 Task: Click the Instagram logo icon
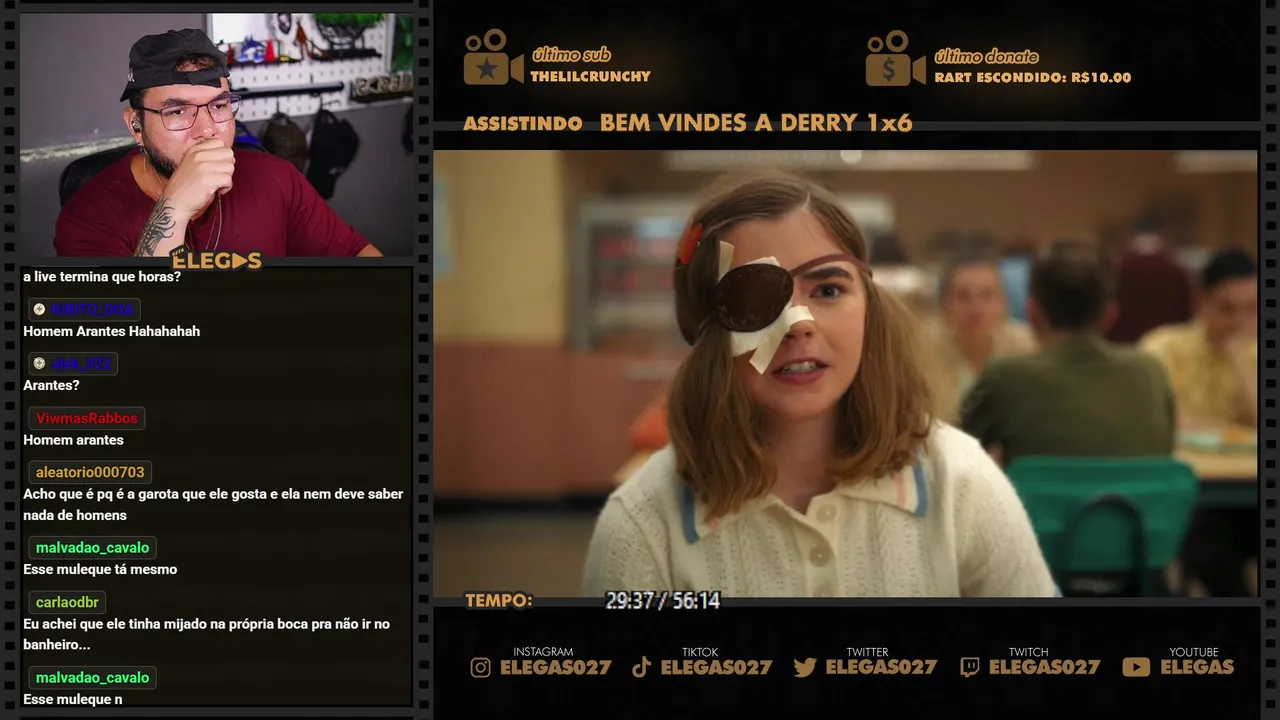coord(481,667)
